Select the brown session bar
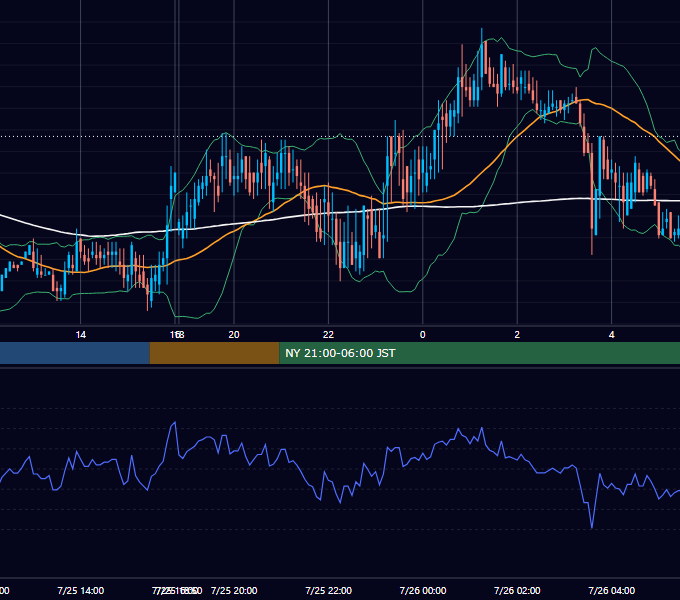Viewport: 680px width, 600px height. [x=214, y=353]
